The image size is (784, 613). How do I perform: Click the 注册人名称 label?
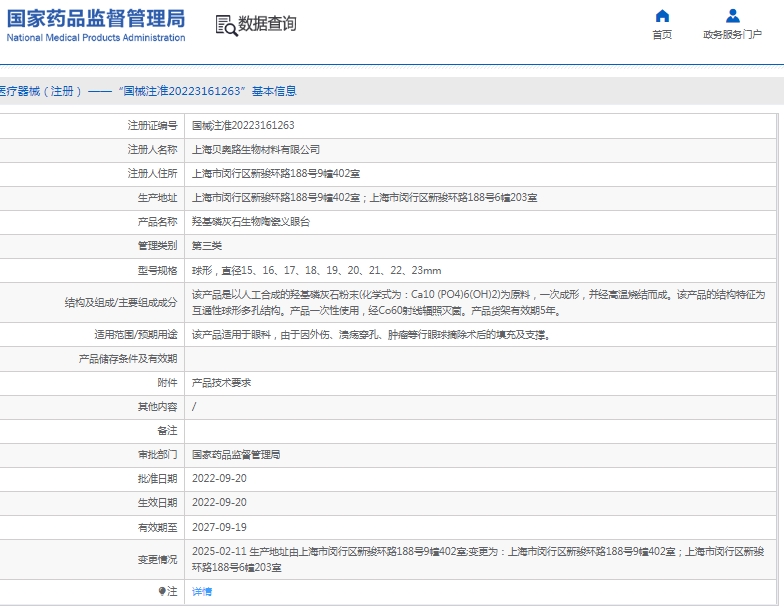point(152,150)
